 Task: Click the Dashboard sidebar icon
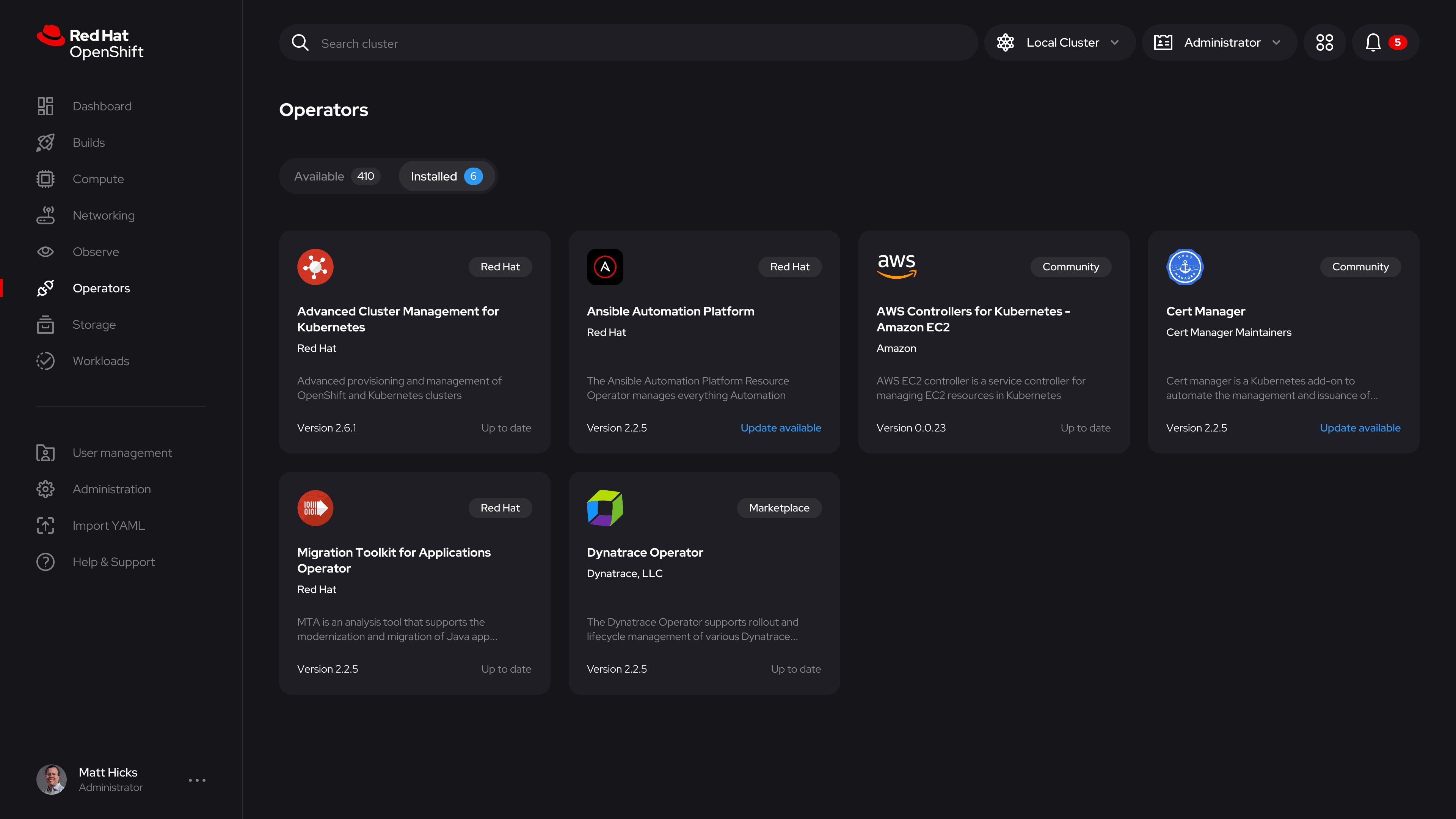coord(45,106)
